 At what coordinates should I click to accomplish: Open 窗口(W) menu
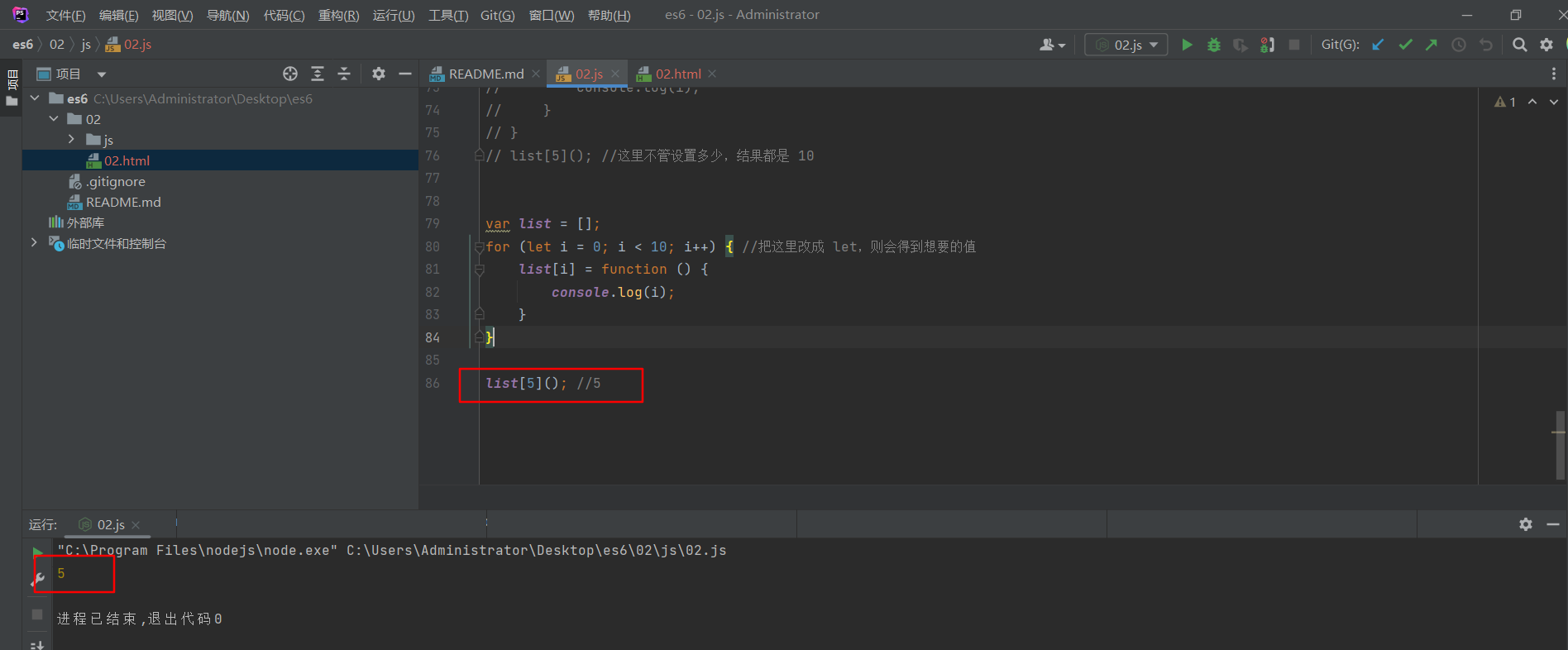552,15
